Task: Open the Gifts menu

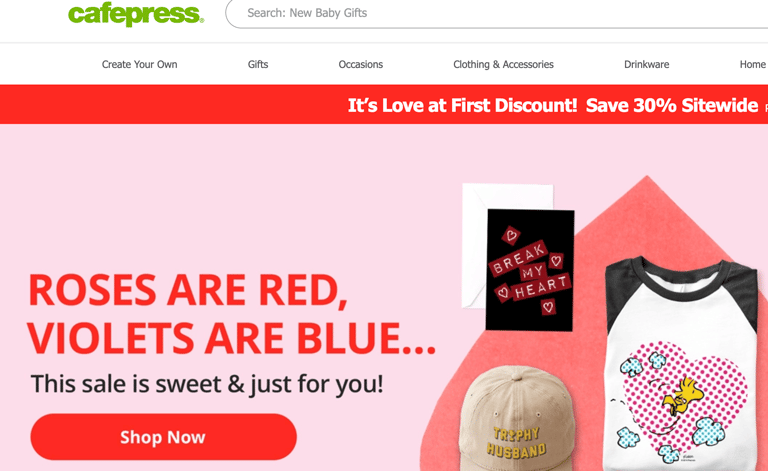Action: (258, 64)
